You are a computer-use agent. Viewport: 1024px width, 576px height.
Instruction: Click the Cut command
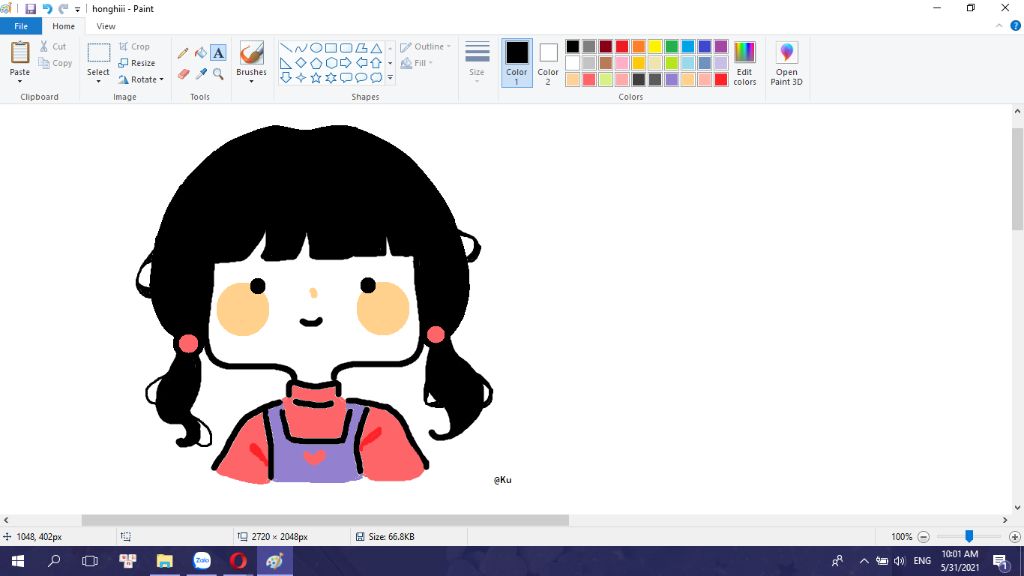(x=53, y=46)
